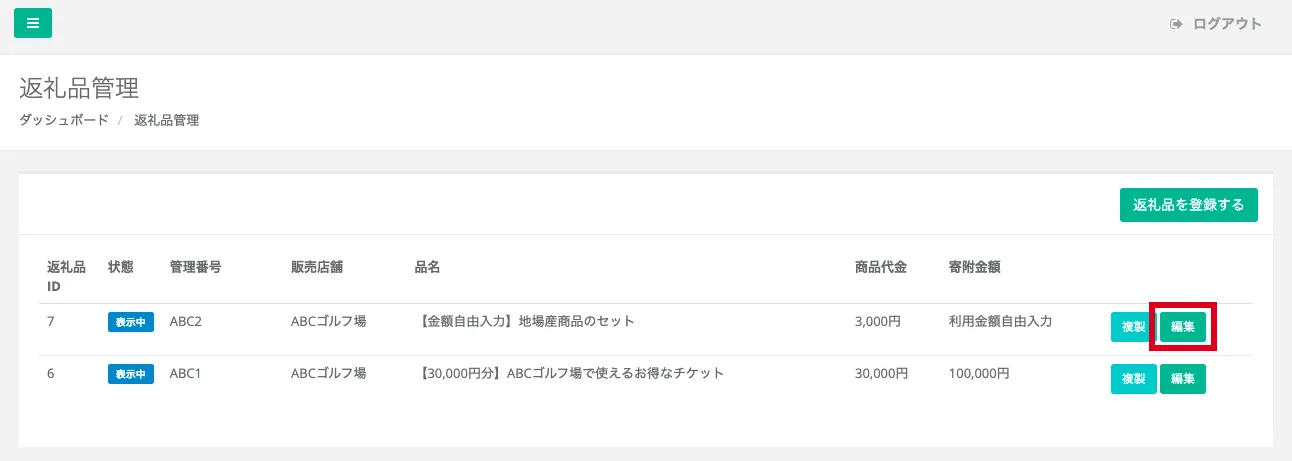The image size is (1292, 461).
Task: Select the 商品代金 column header
Action: pos(881,267)
